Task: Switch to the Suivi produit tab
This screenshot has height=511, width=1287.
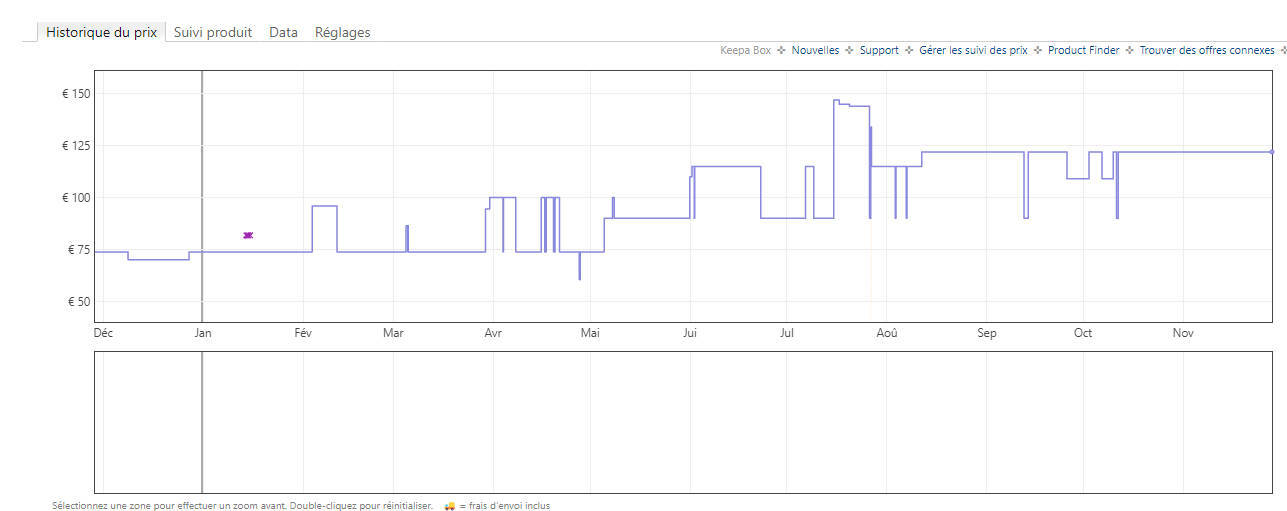Action: (x=213, y=32)
